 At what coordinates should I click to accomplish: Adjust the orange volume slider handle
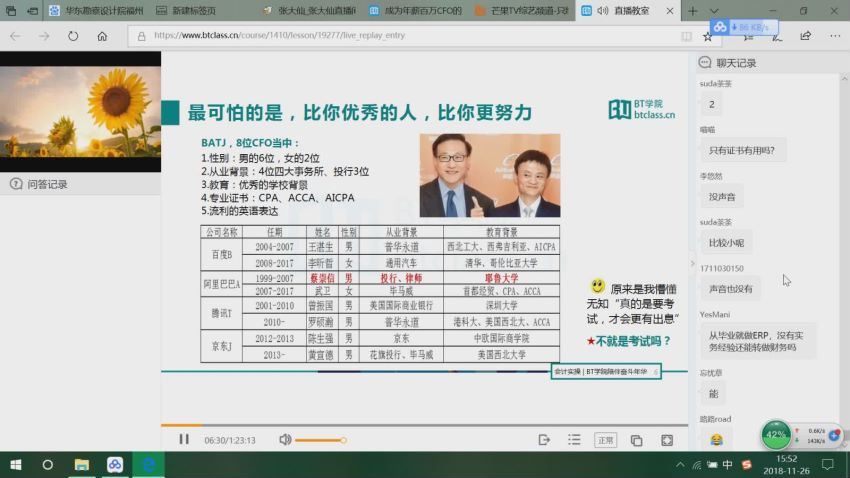pyautogui.click(x=343, y=440)
